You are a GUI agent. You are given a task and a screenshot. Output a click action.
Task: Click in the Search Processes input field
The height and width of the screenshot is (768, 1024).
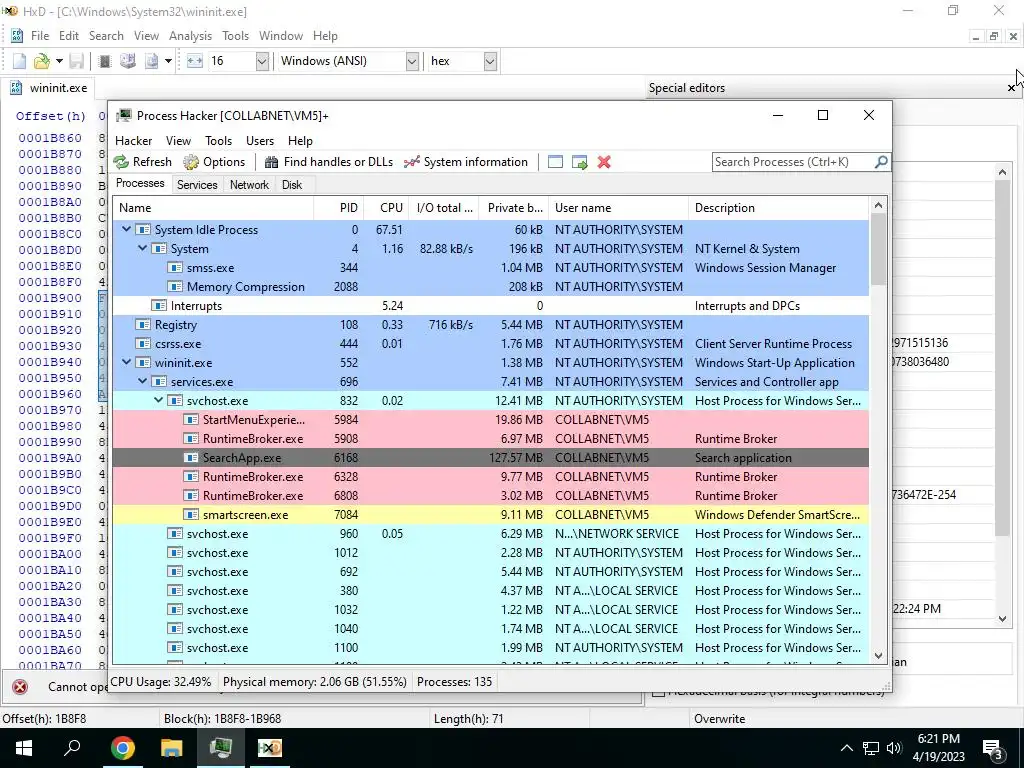click(793, 161)
